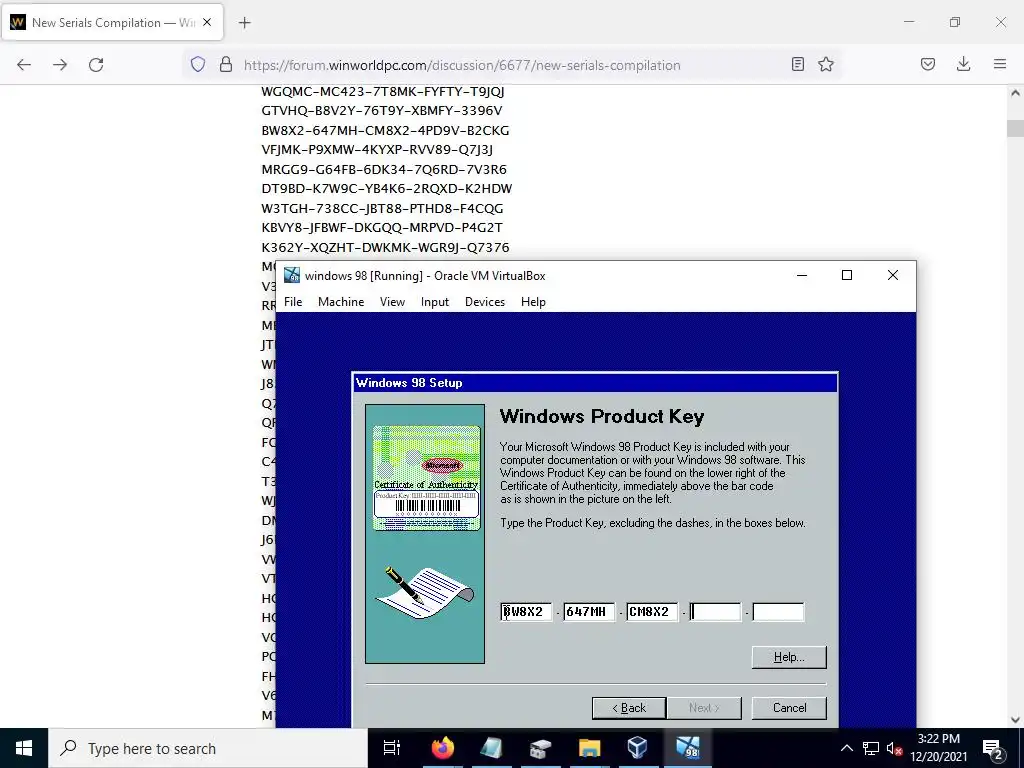Go back in Firefox history

click(x=24, y=65)
